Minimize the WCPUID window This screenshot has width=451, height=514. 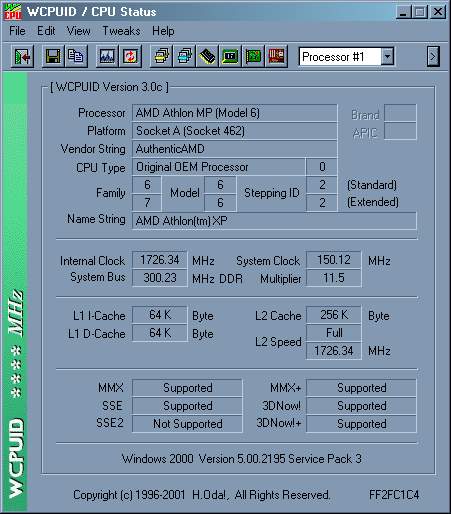pos(403,12)
